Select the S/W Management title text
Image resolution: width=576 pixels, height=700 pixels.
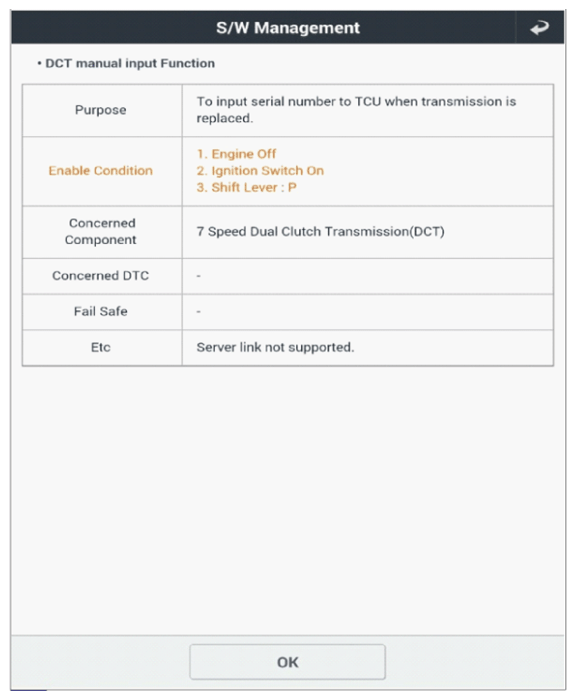pos(288,28)
